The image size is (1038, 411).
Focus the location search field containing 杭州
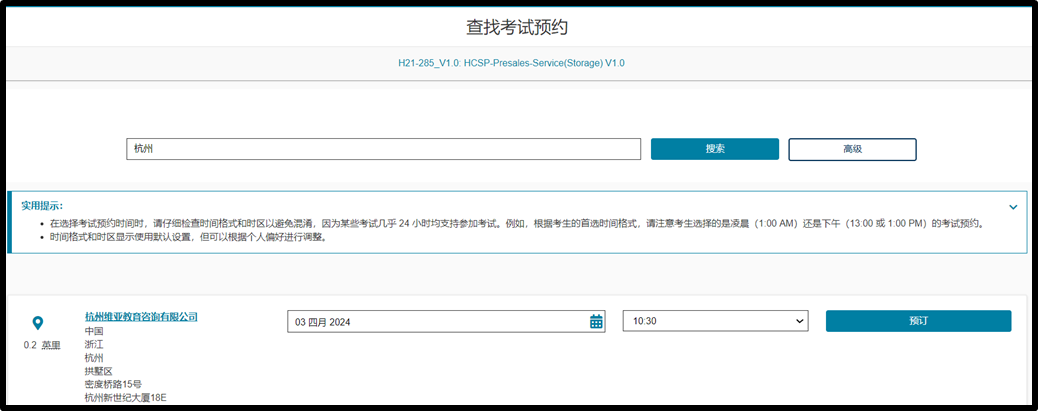point(383,149)
